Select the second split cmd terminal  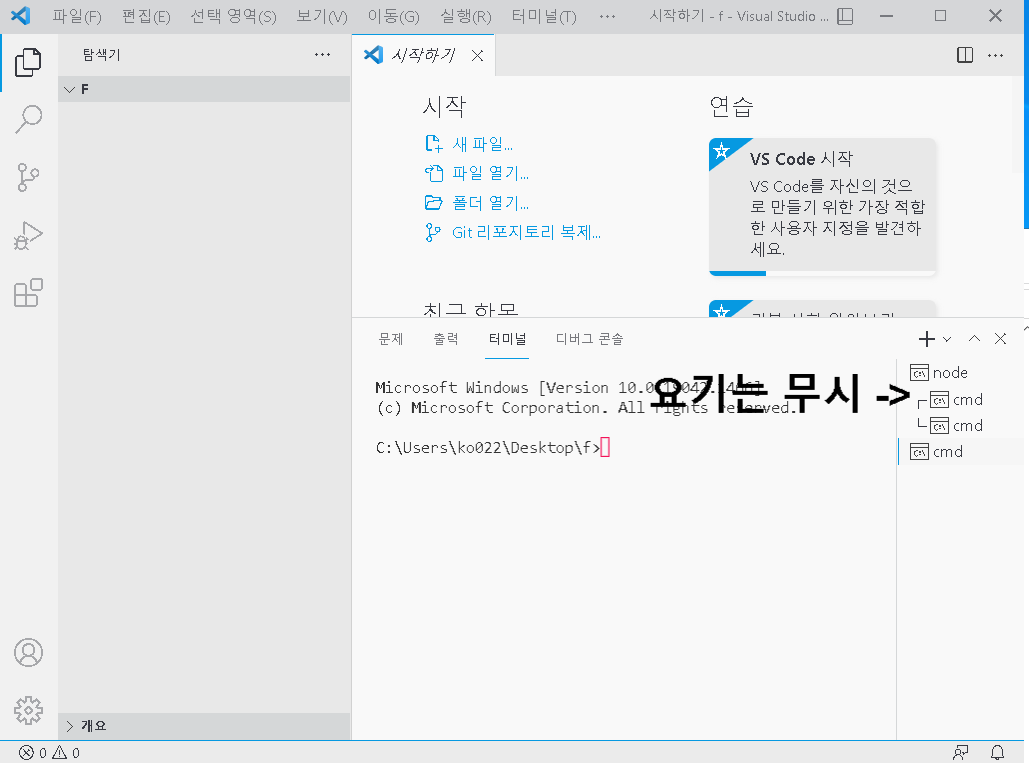[x=961, y=426]
